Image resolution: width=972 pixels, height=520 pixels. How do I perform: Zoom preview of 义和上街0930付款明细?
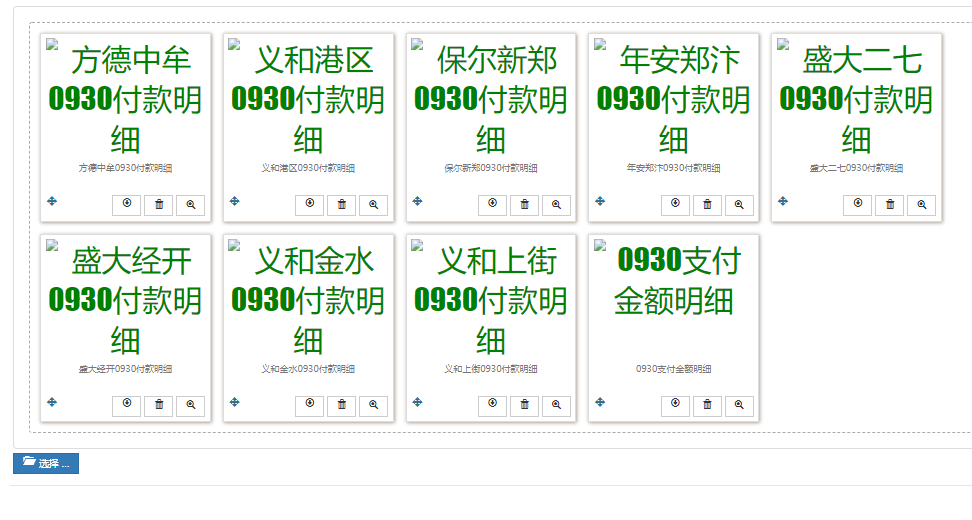[x=557, y=406]
